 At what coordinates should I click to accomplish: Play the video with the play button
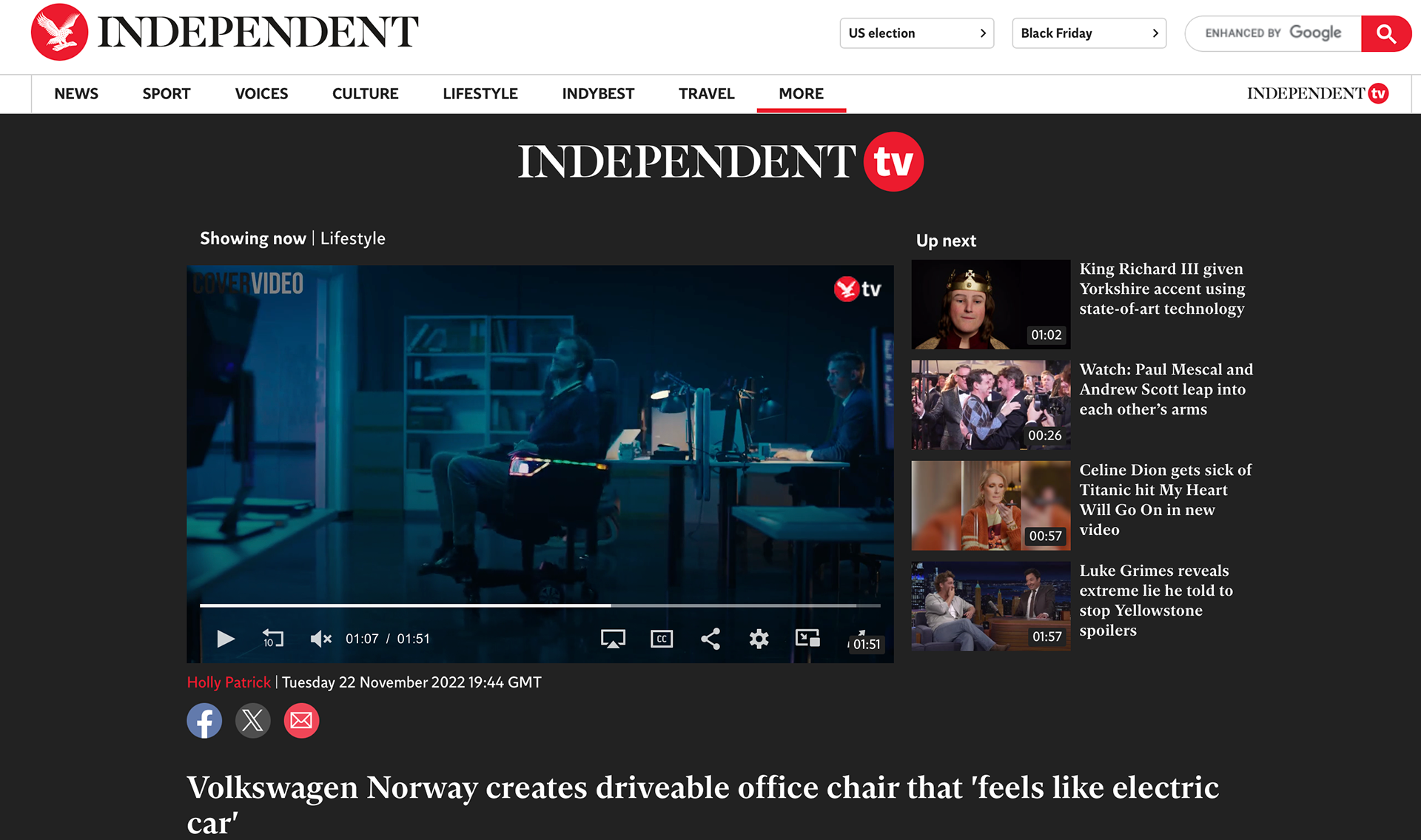click(x=226, y=639)
